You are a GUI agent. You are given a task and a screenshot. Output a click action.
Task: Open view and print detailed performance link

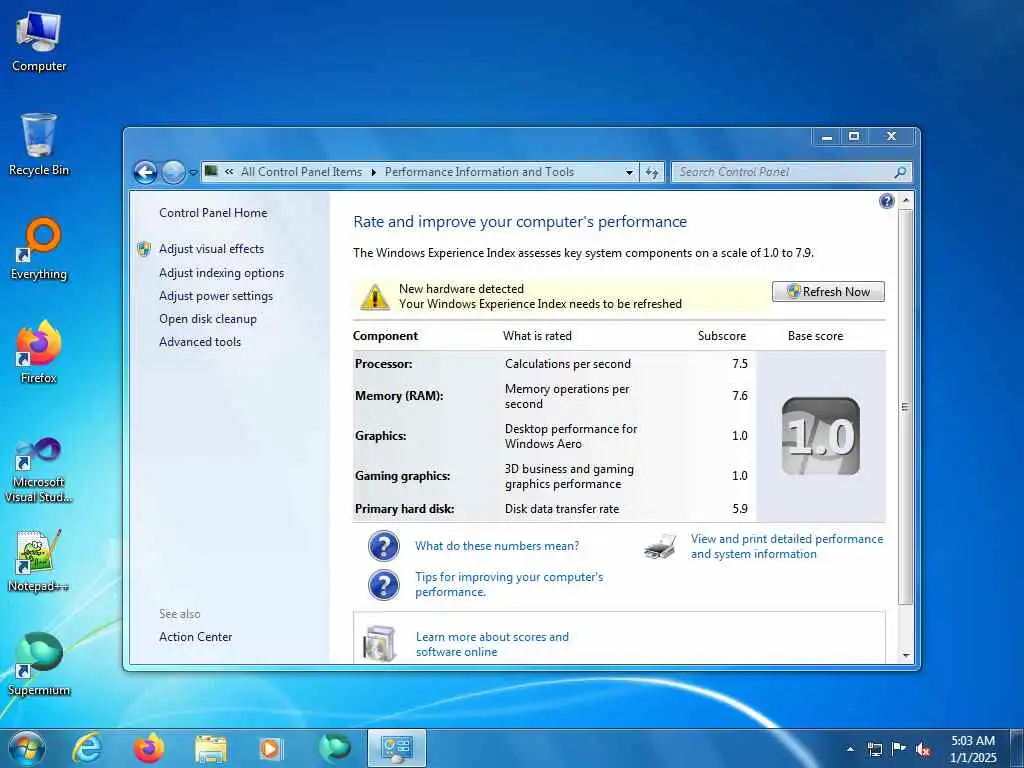pyautogui.click(x=787, y=547)
